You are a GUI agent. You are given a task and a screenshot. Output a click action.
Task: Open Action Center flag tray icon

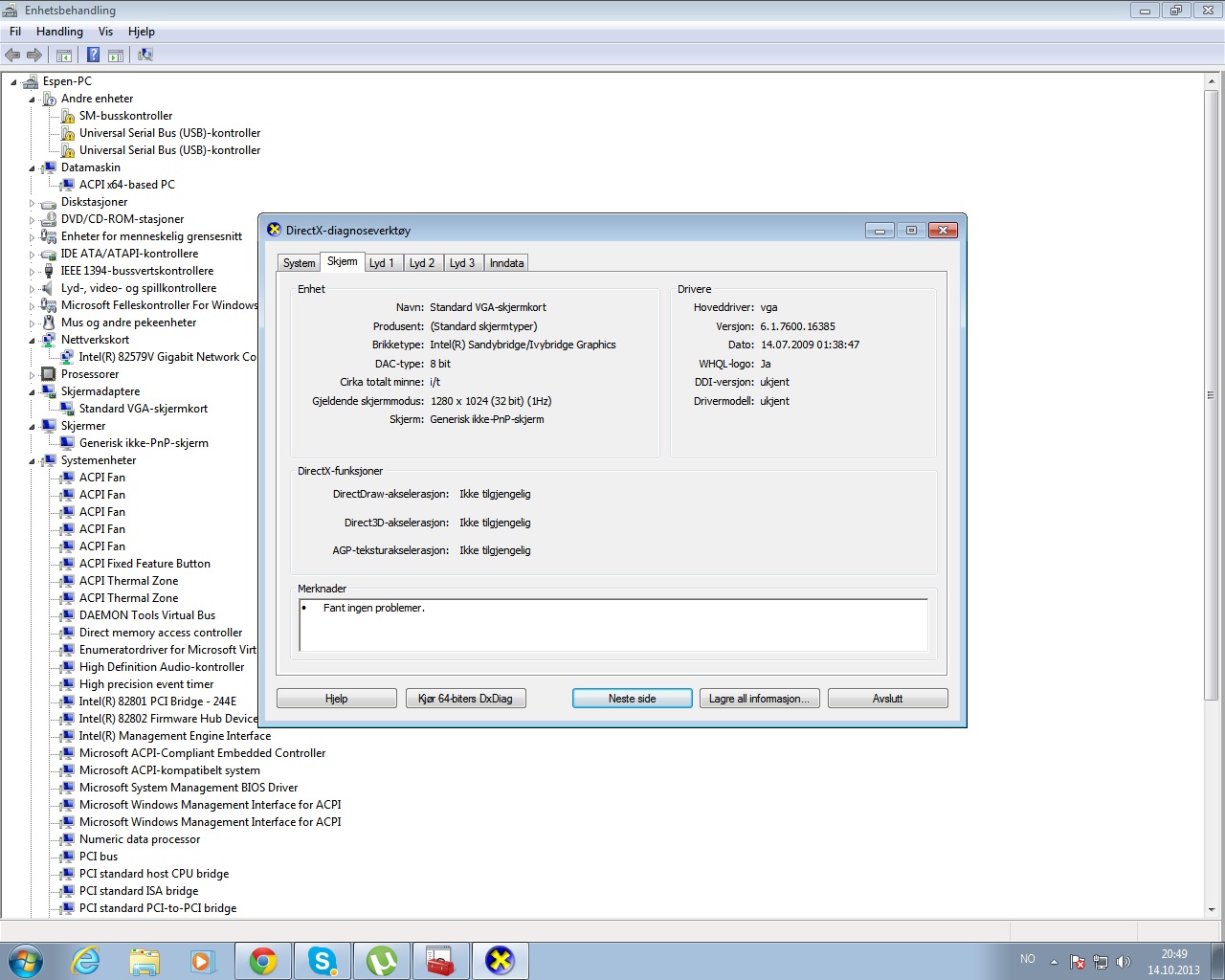(x=1078, y=961)
